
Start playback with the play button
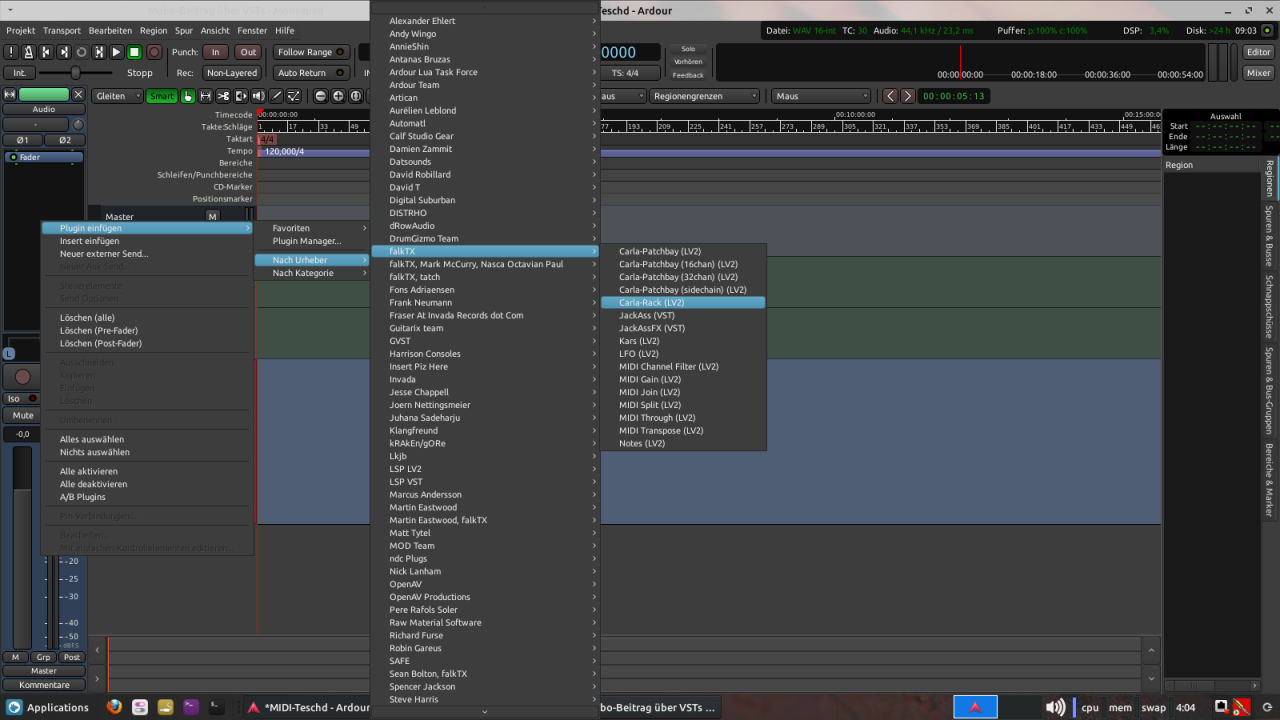pos(117,52)
